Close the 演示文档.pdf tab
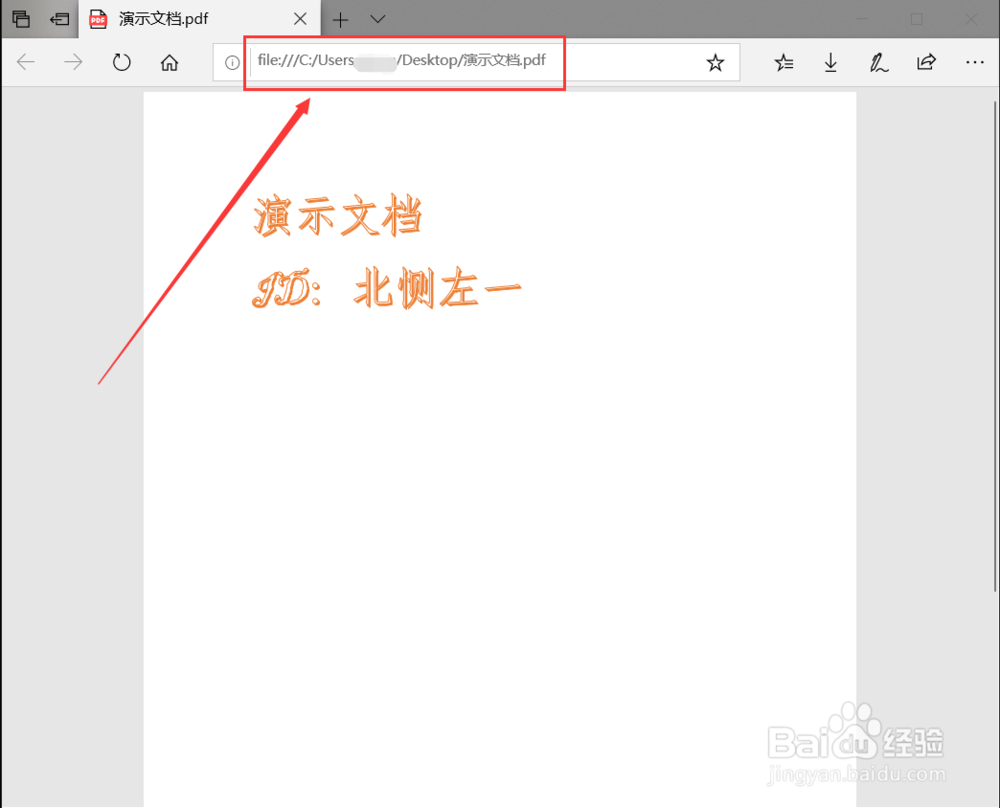 click(x=300, y=19)
